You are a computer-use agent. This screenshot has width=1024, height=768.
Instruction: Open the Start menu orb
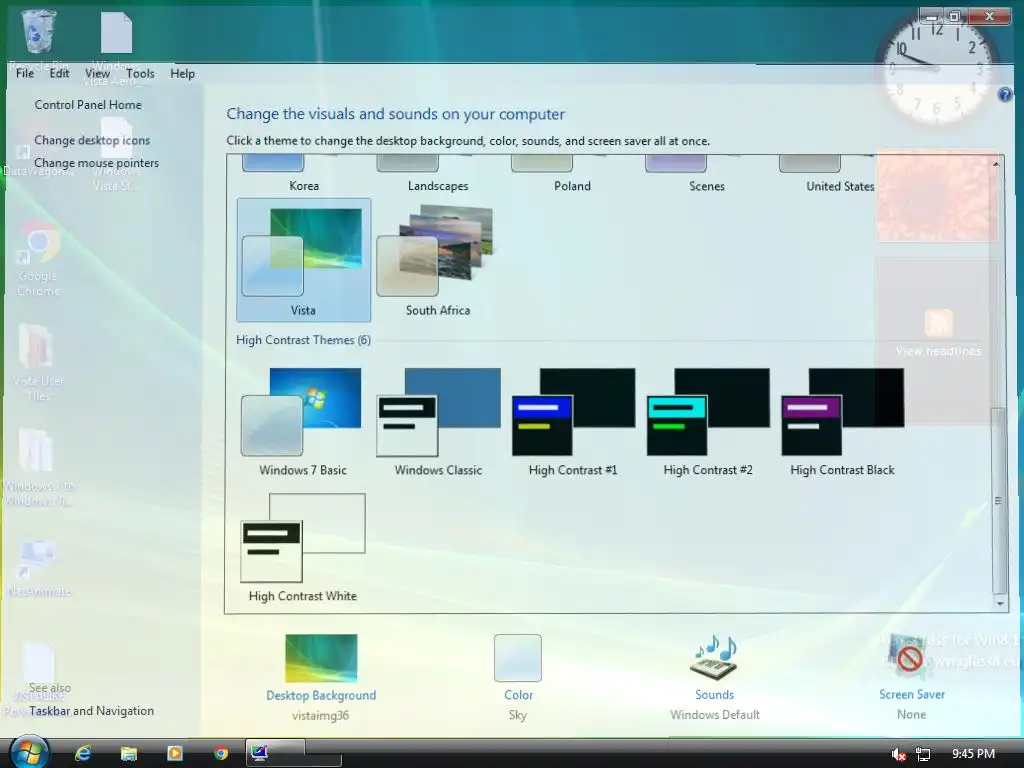[29, 753]
